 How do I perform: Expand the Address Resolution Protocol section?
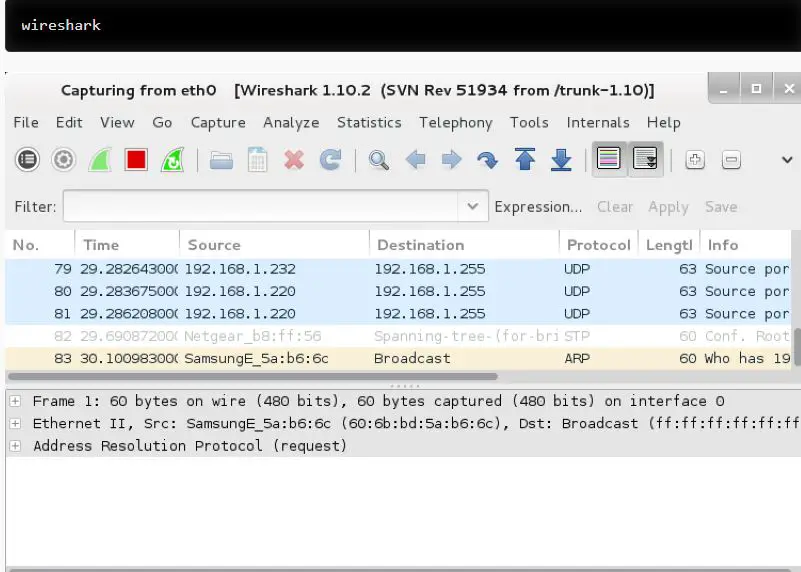click(16, 446)
